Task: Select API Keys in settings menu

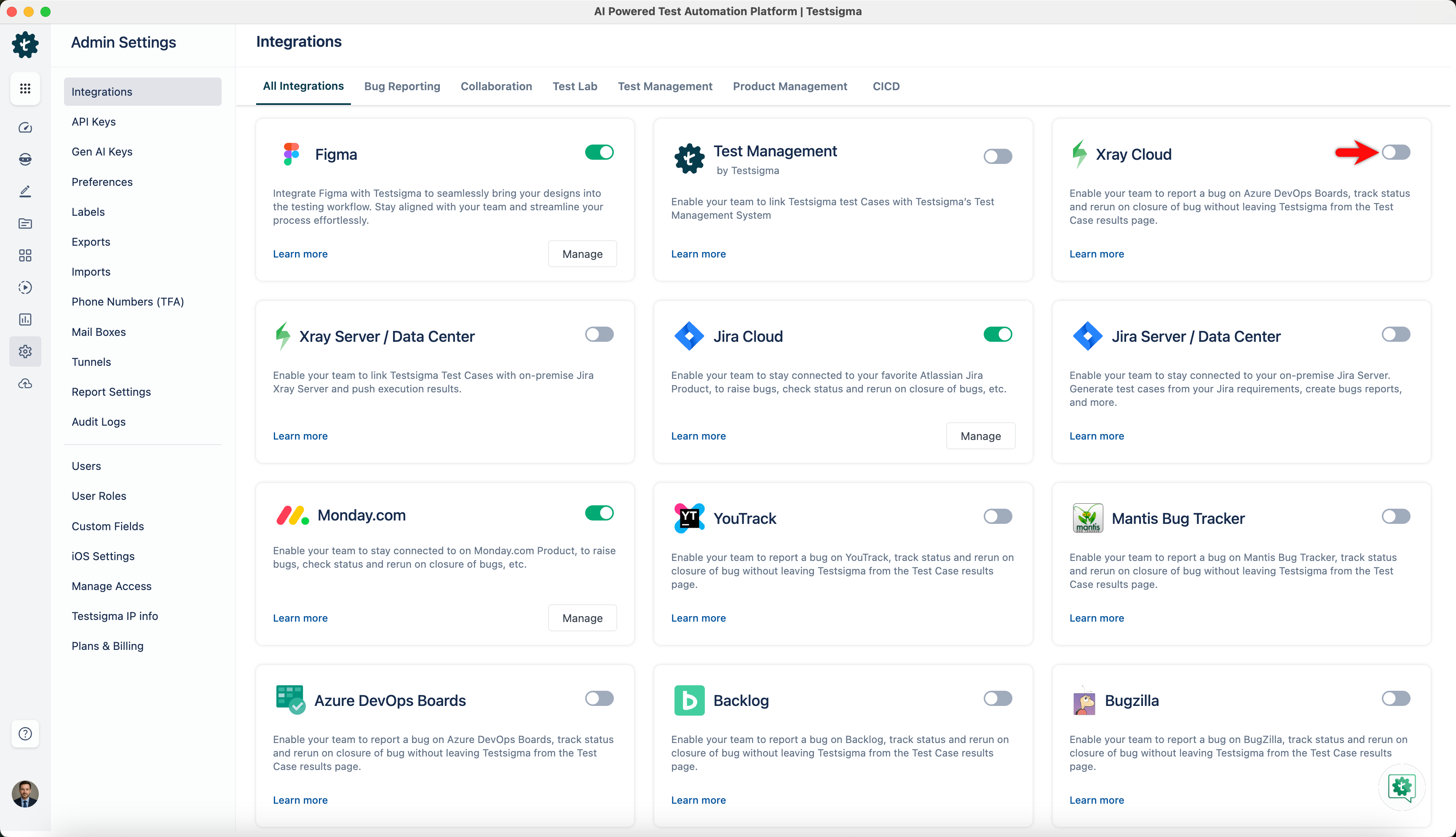Action: (94, 122)
